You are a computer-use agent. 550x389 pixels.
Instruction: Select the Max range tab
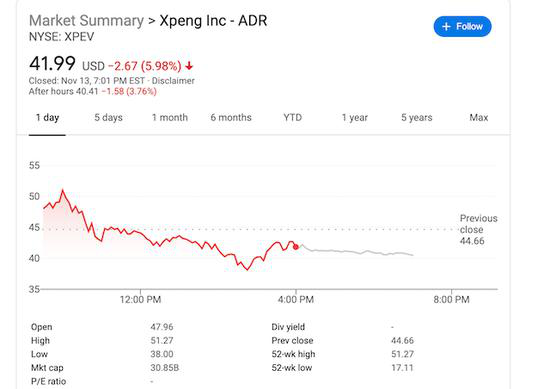pos(479,118)
